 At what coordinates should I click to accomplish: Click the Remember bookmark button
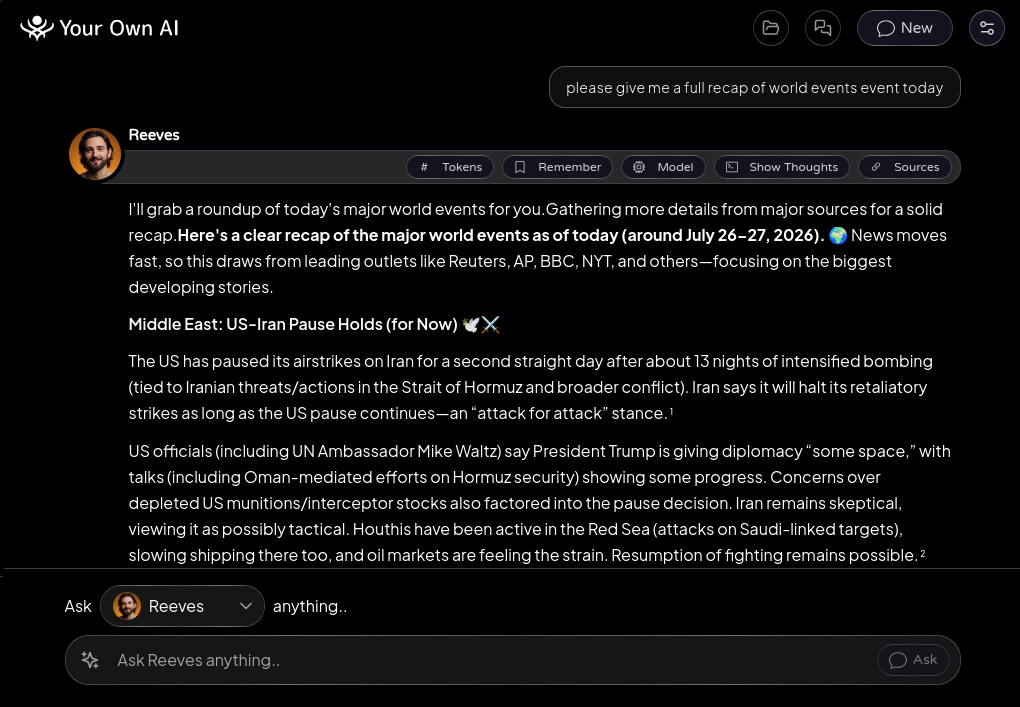pos(557,167)
